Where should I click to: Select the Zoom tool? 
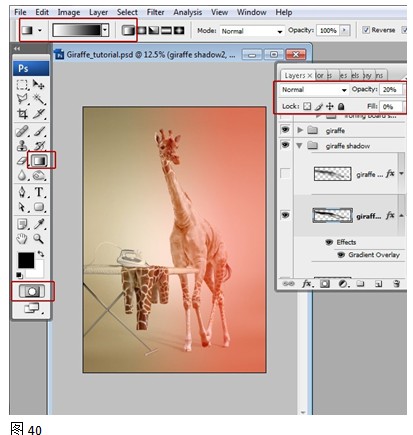pyautogui.click(x=39, y=239)
